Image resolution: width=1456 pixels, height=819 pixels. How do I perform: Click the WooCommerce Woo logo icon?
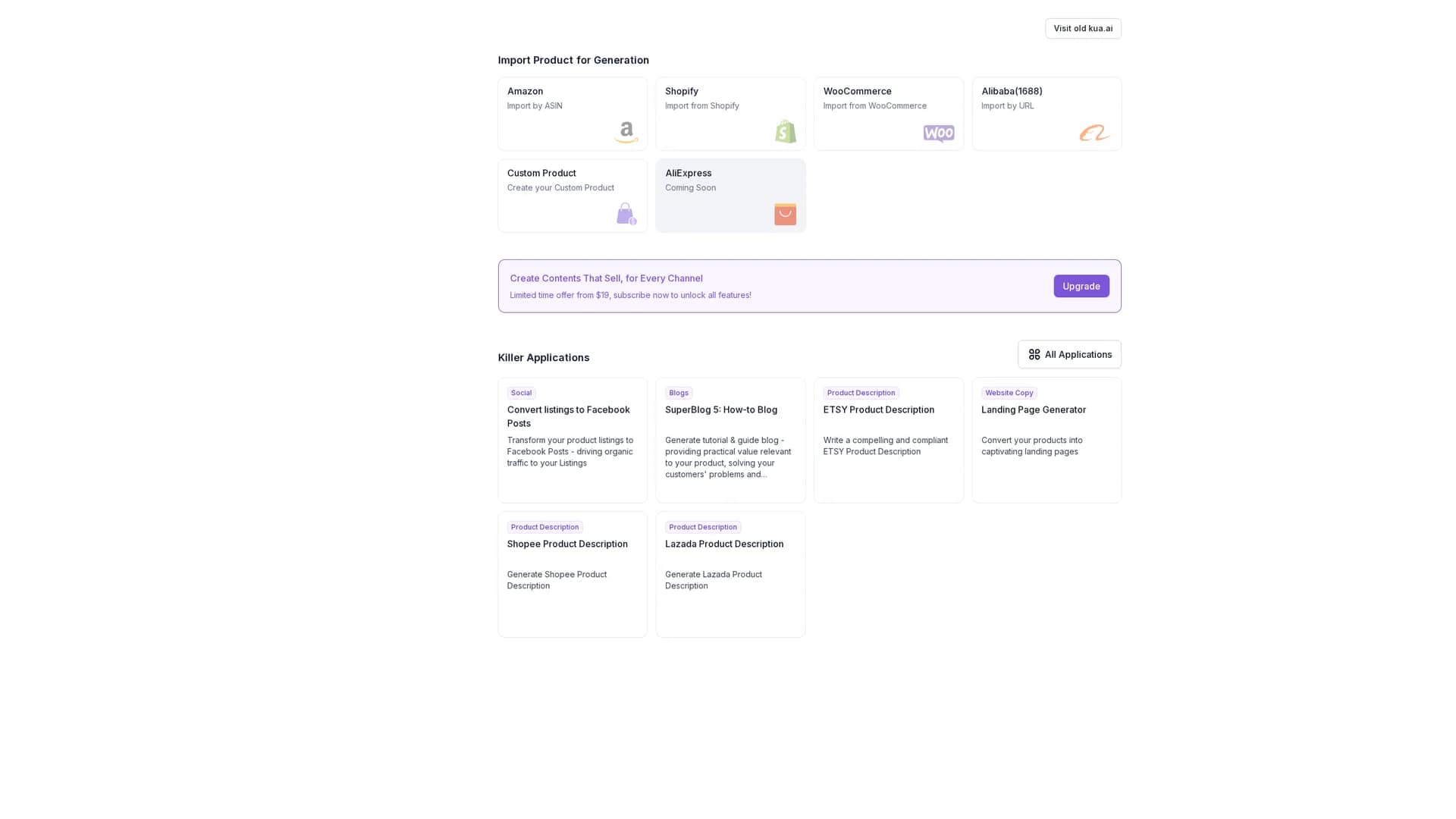[939, 133]
